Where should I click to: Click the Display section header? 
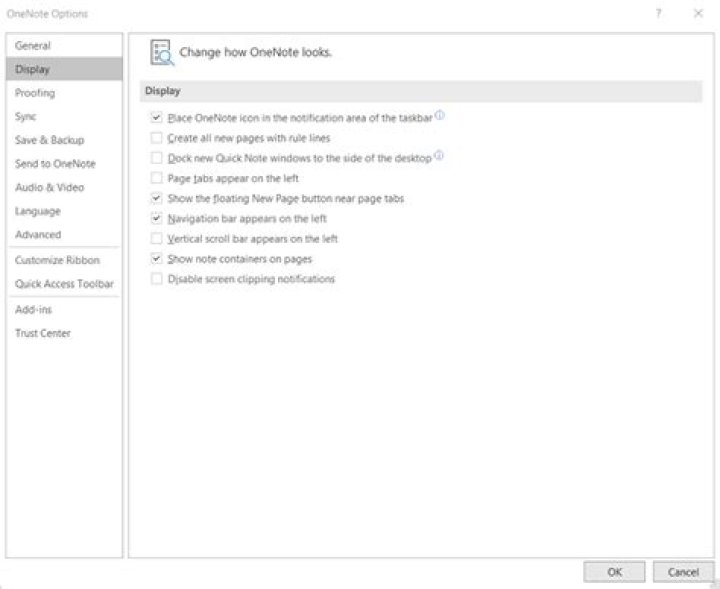coord(421,91)
